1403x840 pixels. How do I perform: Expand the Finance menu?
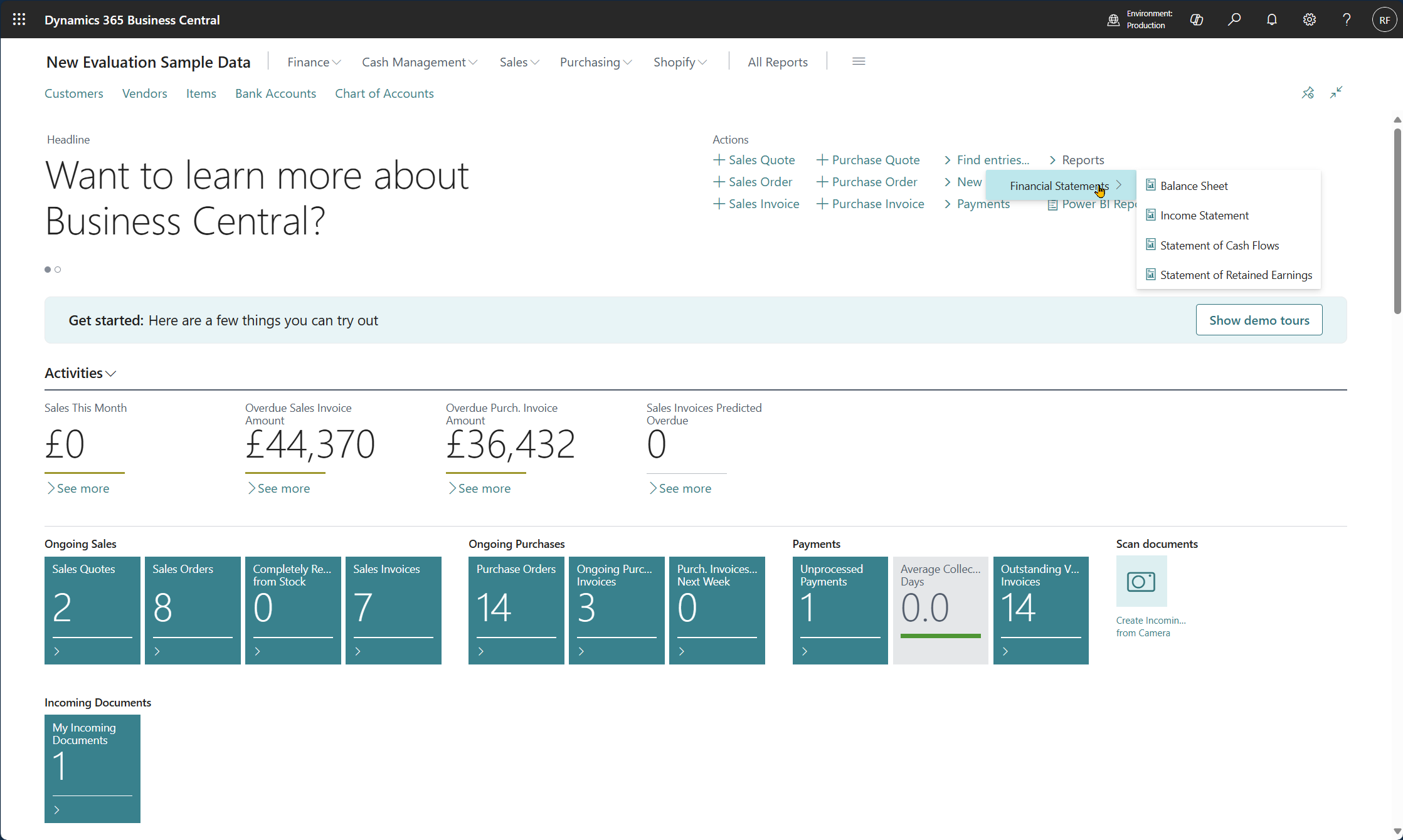314,62
